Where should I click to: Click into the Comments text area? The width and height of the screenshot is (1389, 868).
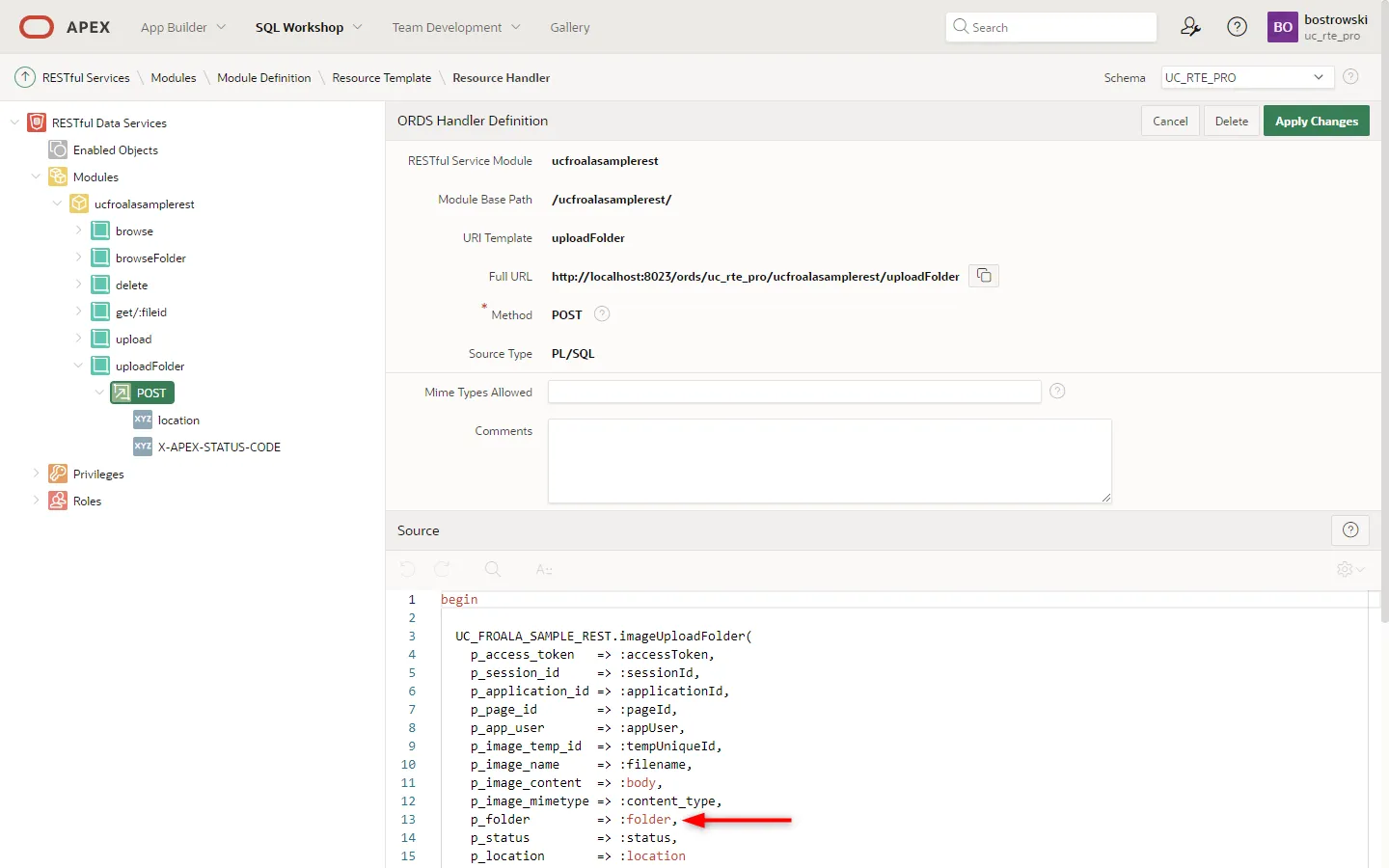pyautogui.click(x=830, y=460)
